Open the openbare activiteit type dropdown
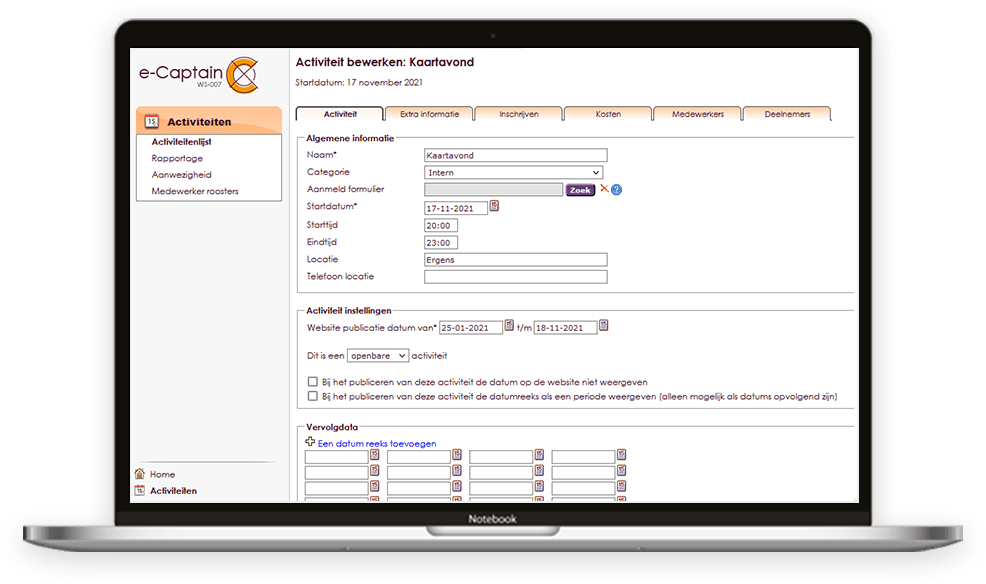Viewport: 986px width, 584px height. pos(377,356)
